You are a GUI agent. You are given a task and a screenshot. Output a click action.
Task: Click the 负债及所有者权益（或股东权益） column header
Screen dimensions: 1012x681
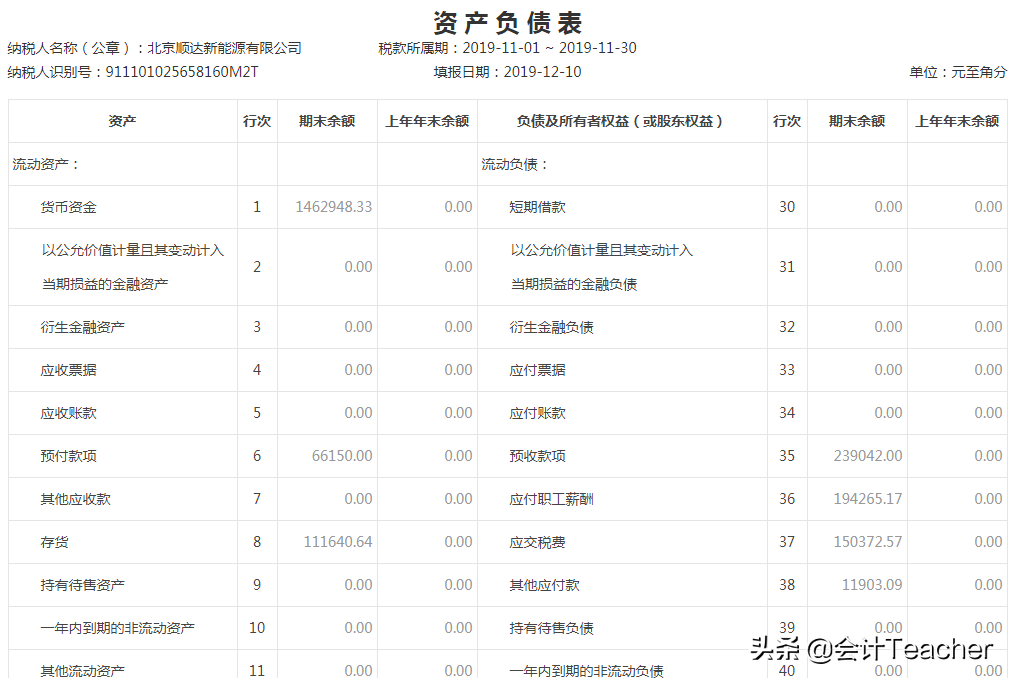[x=619, y=121]
